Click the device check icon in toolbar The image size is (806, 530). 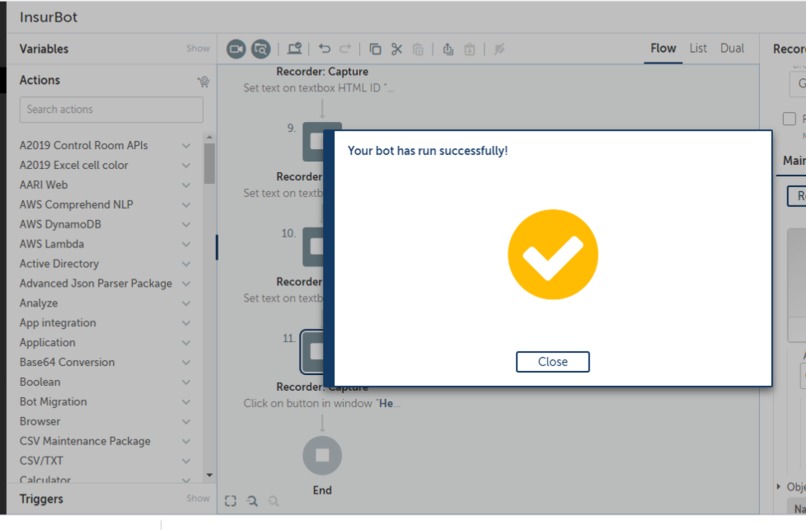point(295,49)
